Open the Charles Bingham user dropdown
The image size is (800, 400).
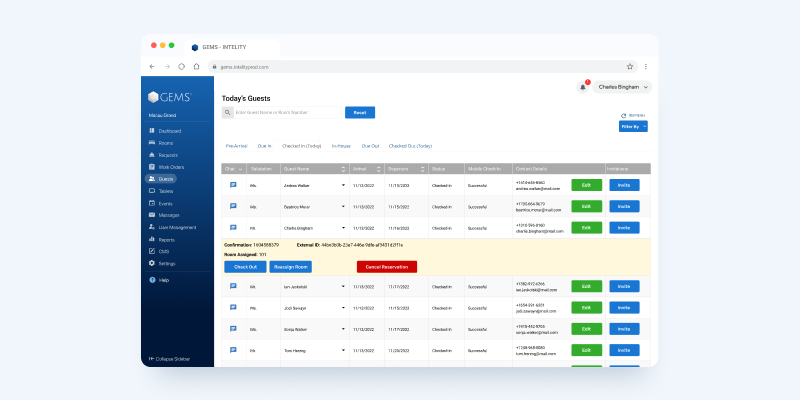(622, 87)
